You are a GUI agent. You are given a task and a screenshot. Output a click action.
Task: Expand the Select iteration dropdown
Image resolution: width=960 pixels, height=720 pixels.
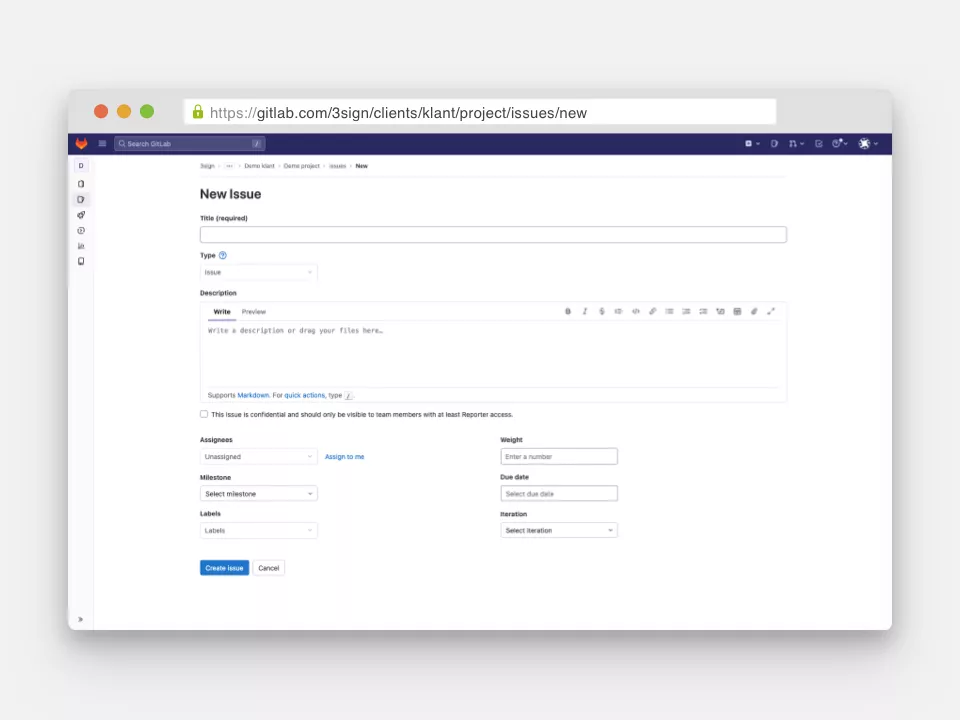click(558, 531)
